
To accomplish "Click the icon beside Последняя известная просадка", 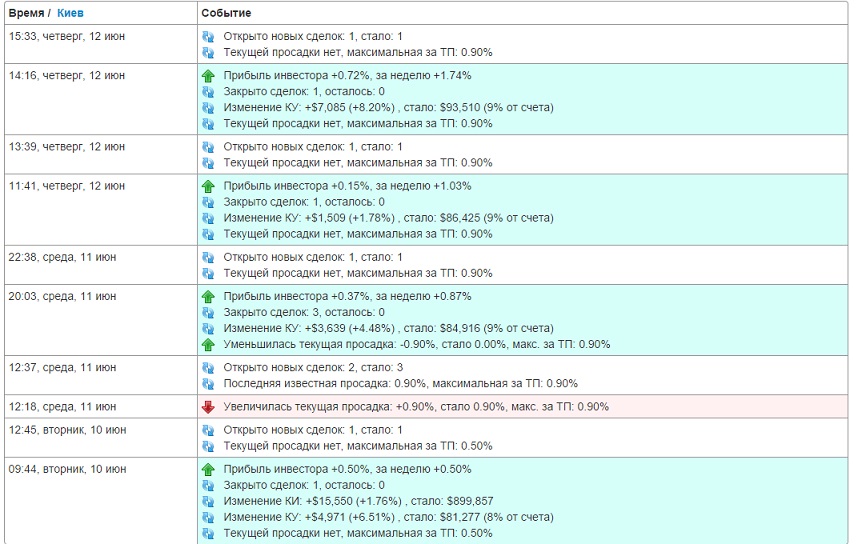I will 208,384.
